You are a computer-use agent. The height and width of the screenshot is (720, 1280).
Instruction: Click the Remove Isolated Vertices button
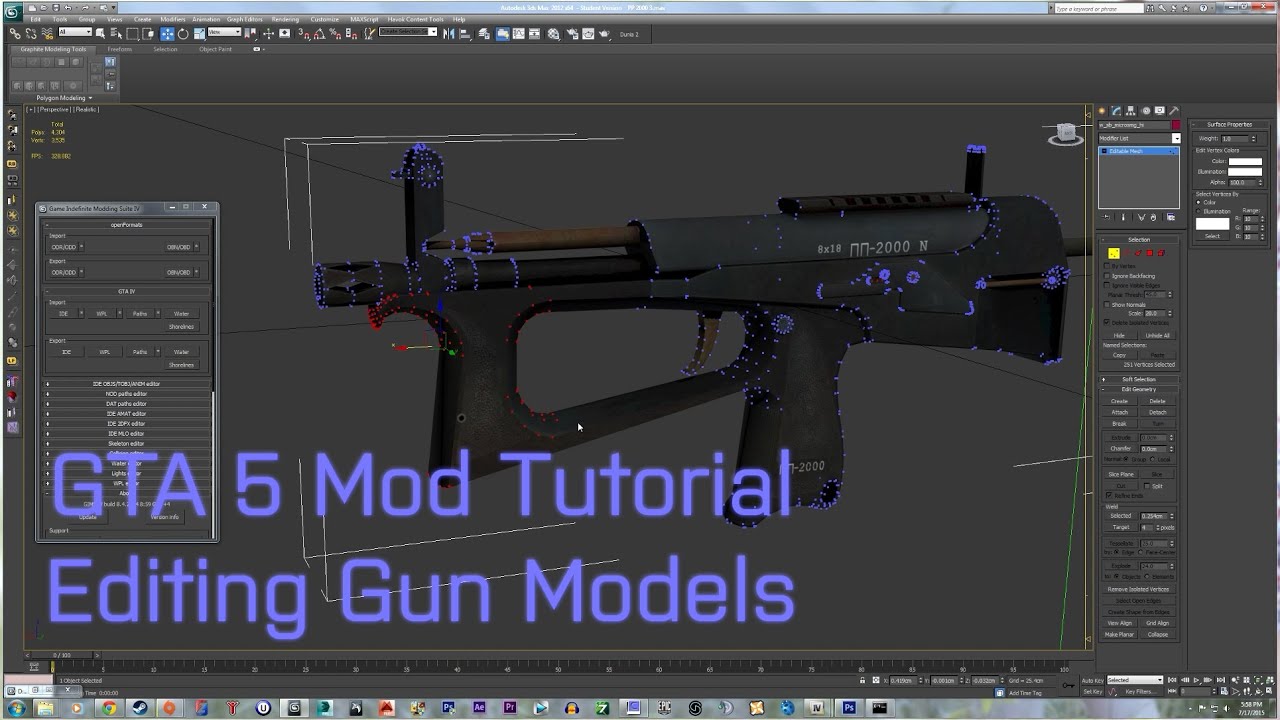(x=1139, y=589)
